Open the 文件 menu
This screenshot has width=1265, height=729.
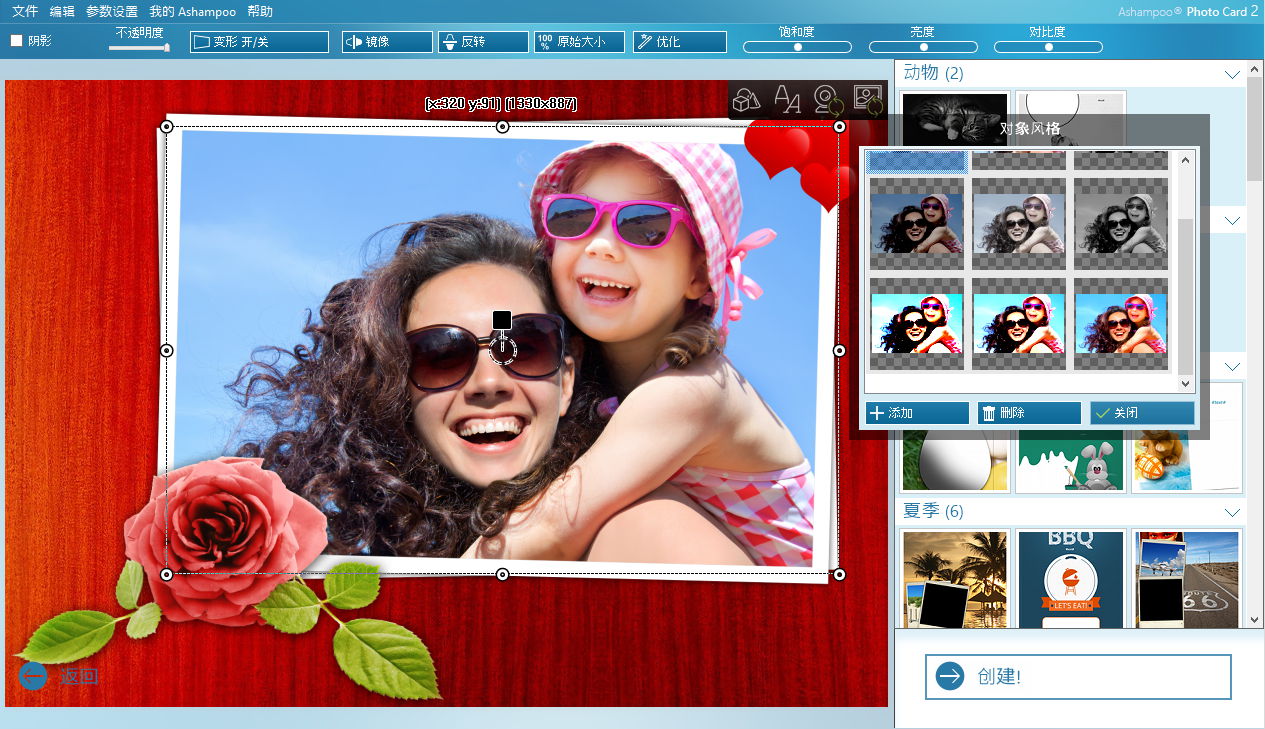pos(22,12)
